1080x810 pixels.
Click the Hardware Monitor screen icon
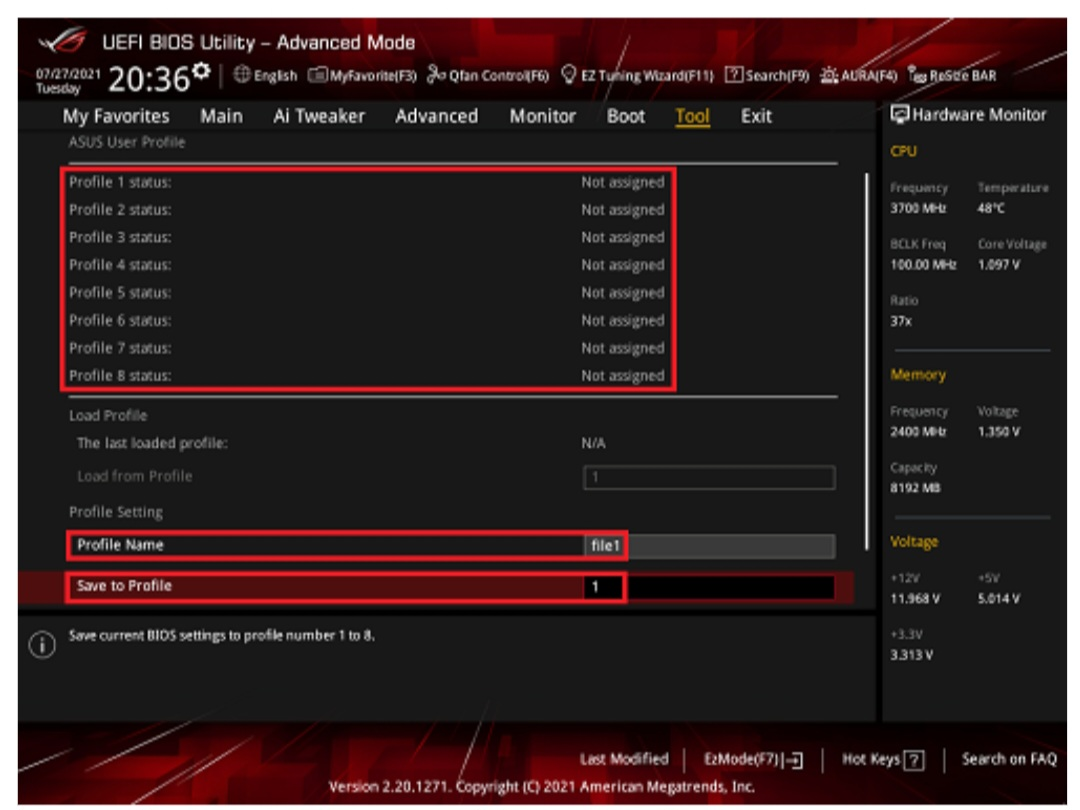pyautogui.click(x=899, y=114)
